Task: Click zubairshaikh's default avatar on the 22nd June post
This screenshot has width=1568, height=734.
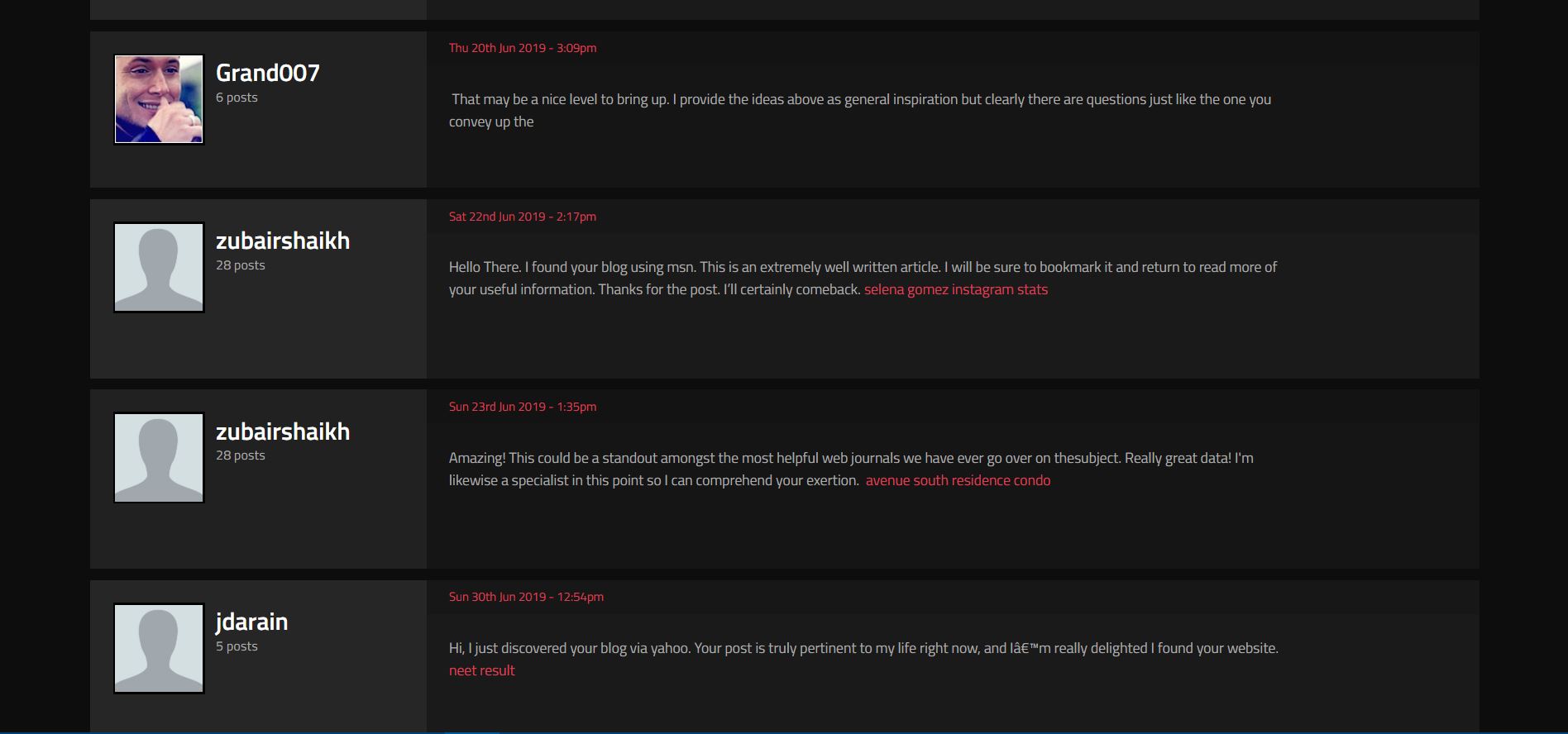Action: coord(159,267)
